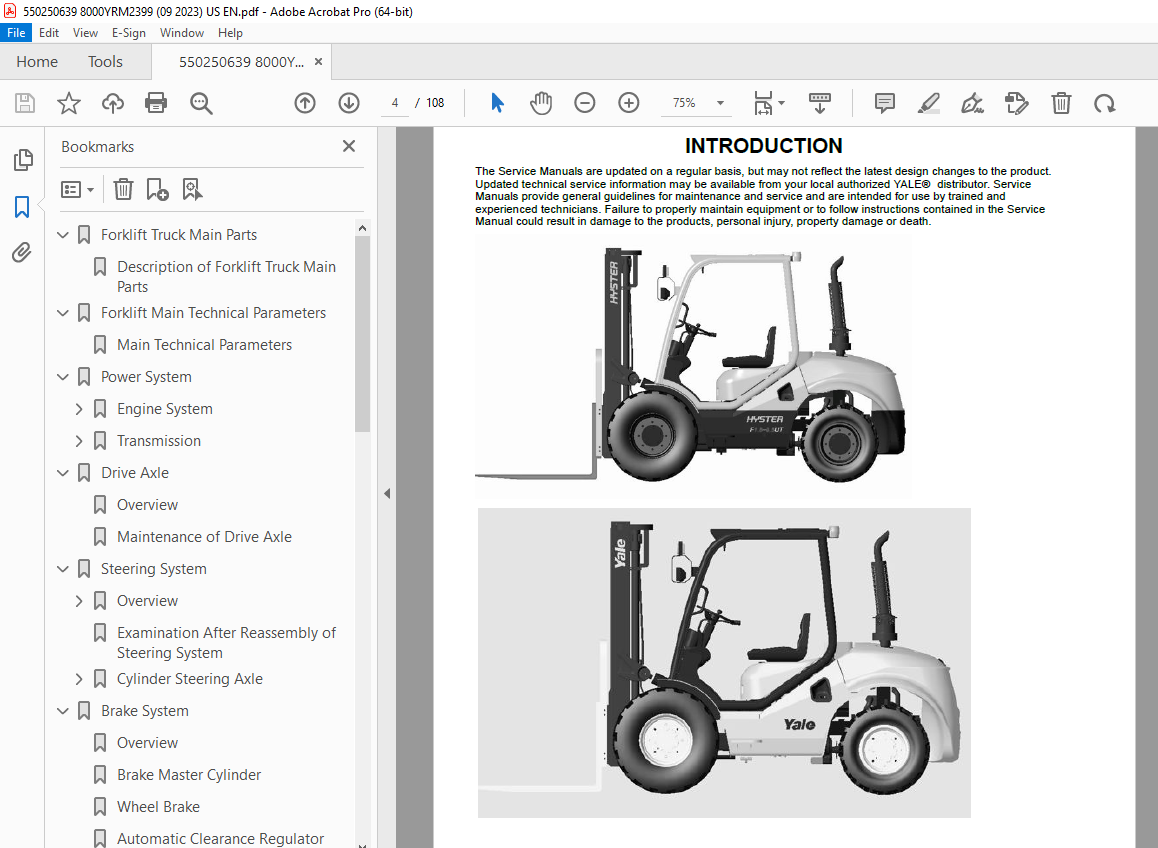
Task: Open the File menu
Action: pos(16,33)
